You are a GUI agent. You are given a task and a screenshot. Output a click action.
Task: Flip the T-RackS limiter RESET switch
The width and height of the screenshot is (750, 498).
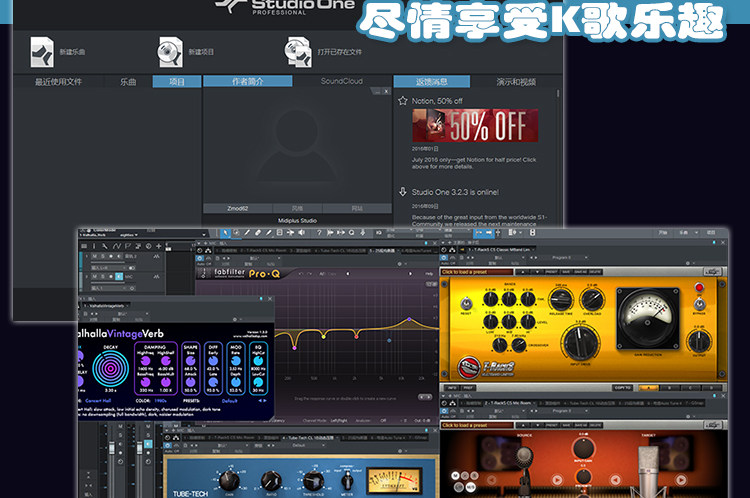[465, 304]
